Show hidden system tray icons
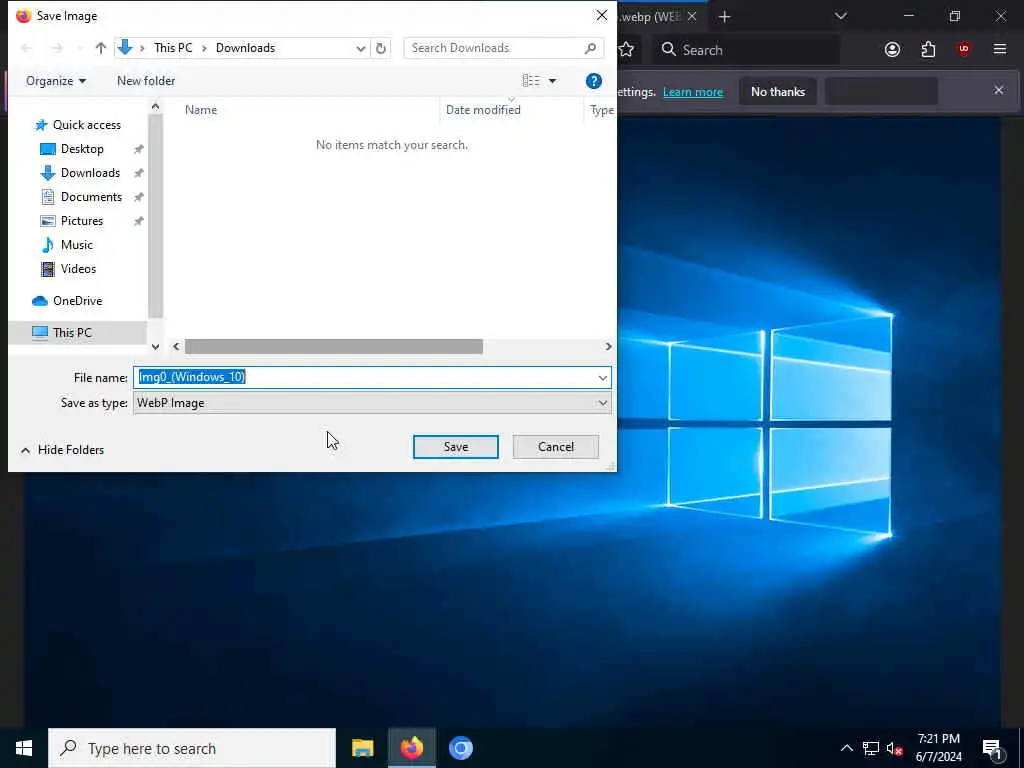The height and width of the screenshot is (768, 1024). 846,748
